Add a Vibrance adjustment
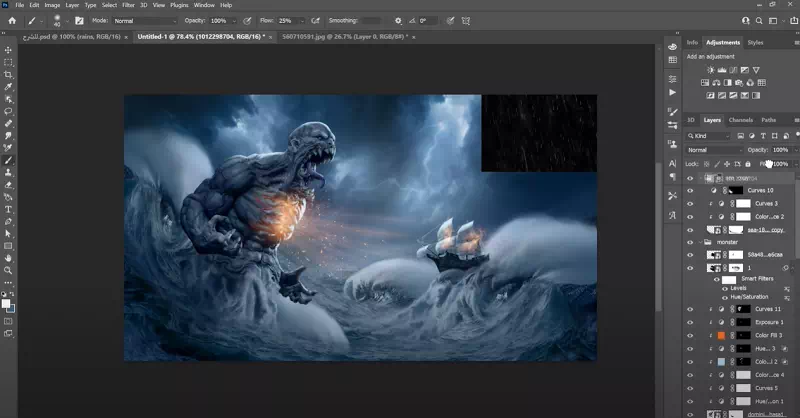This screenshot has width=800, height=418. [756, 70]
